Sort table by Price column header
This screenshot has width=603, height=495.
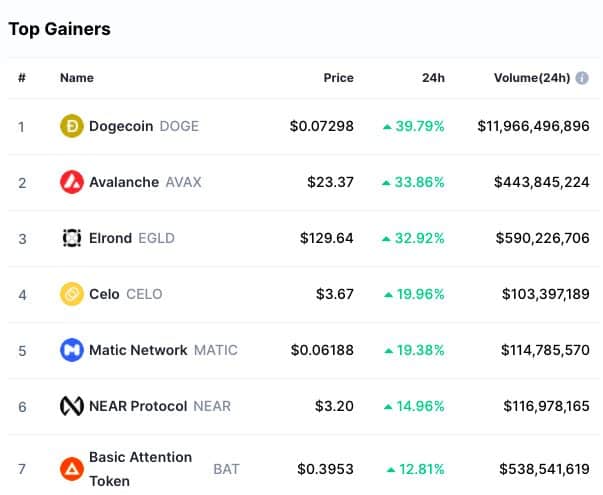[x=338, y=78]
